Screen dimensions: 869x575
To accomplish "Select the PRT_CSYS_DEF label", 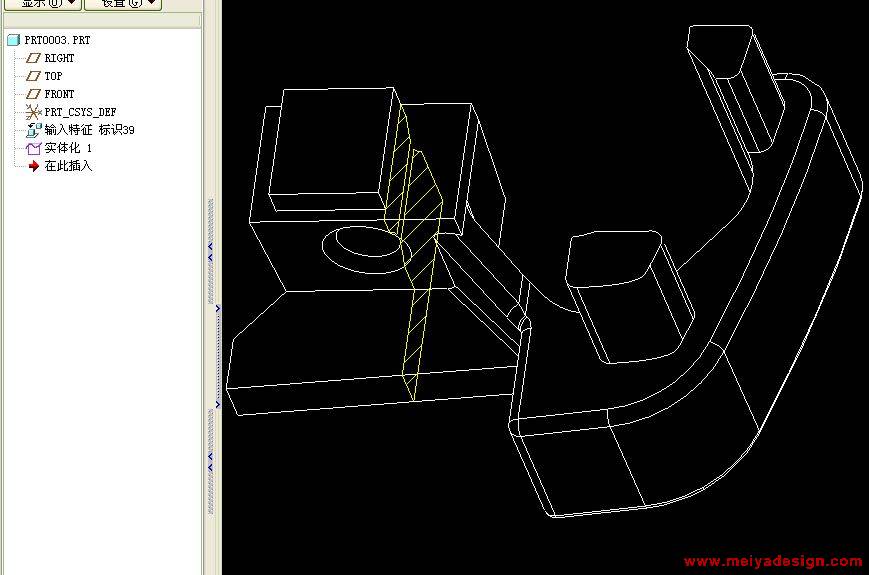I will [80, 112].
